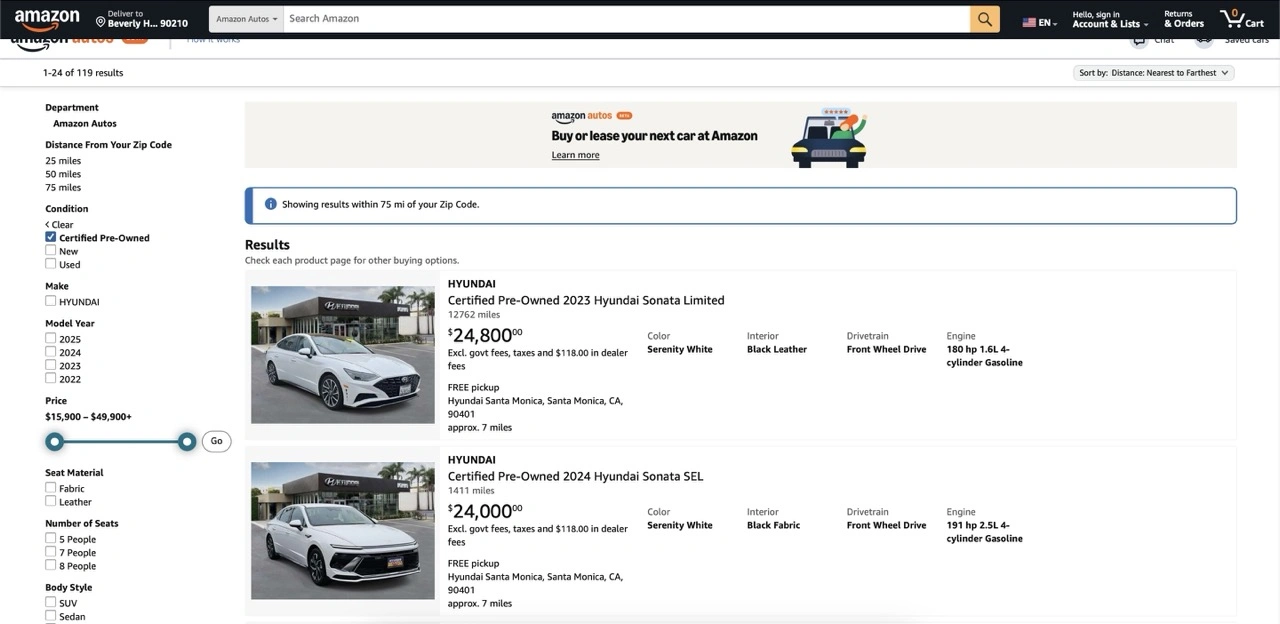Click Learn more in the banner
Viewport: 1280px width, 624px height.
pyautogui.click(x=575, y=155)
